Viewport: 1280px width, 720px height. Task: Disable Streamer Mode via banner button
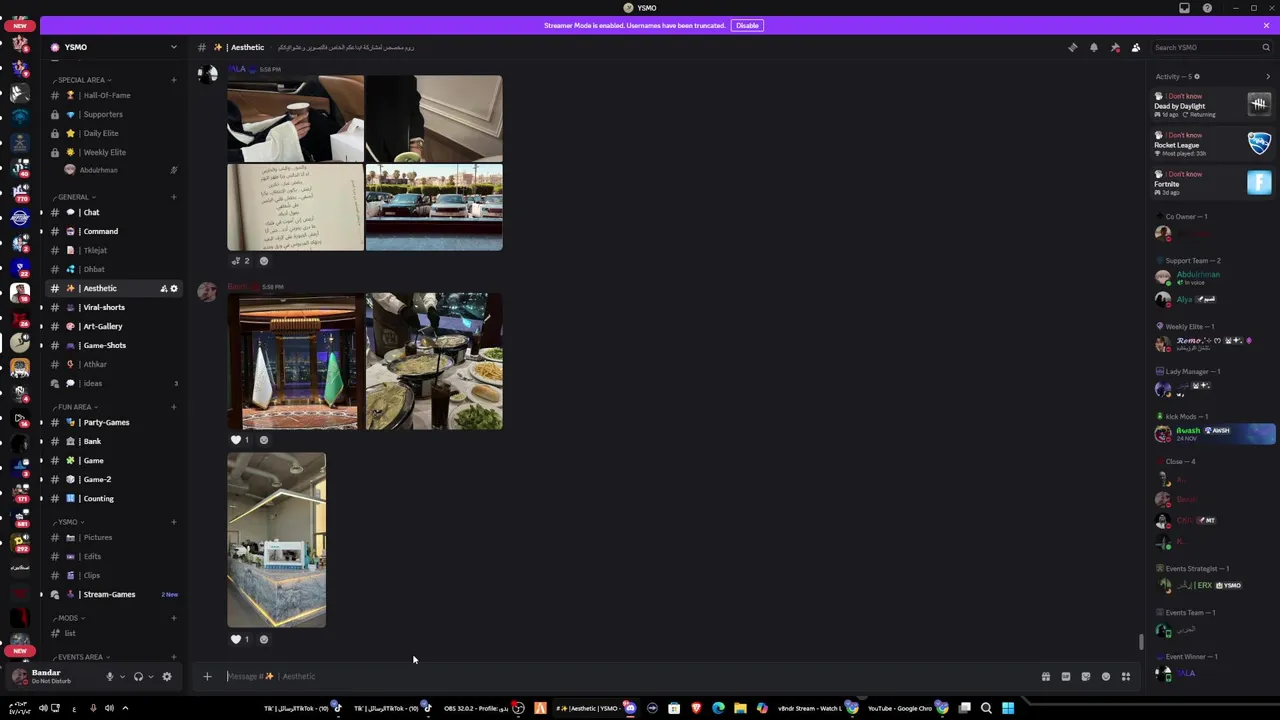[747, 25]
